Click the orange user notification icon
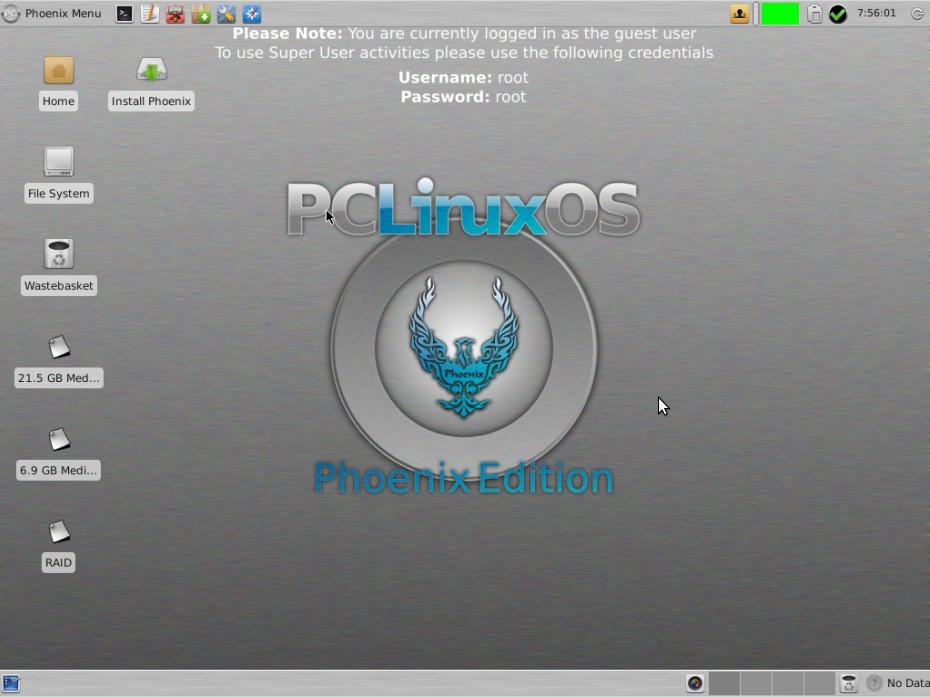930x698 pixels. tap(739, 14)
